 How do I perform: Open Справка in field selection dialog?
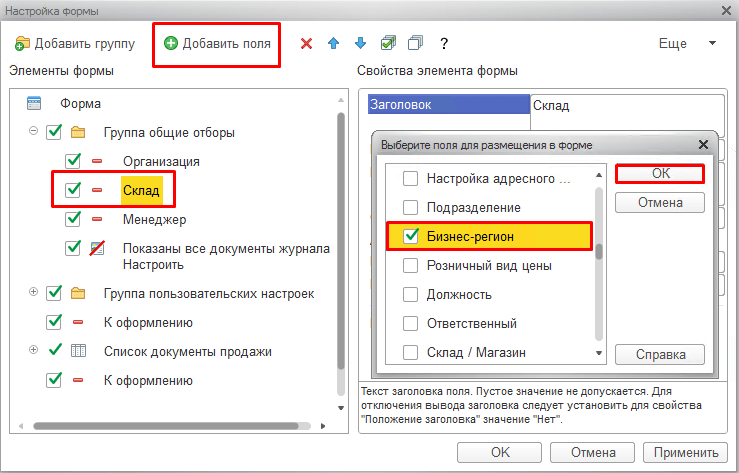click(660, 354)
